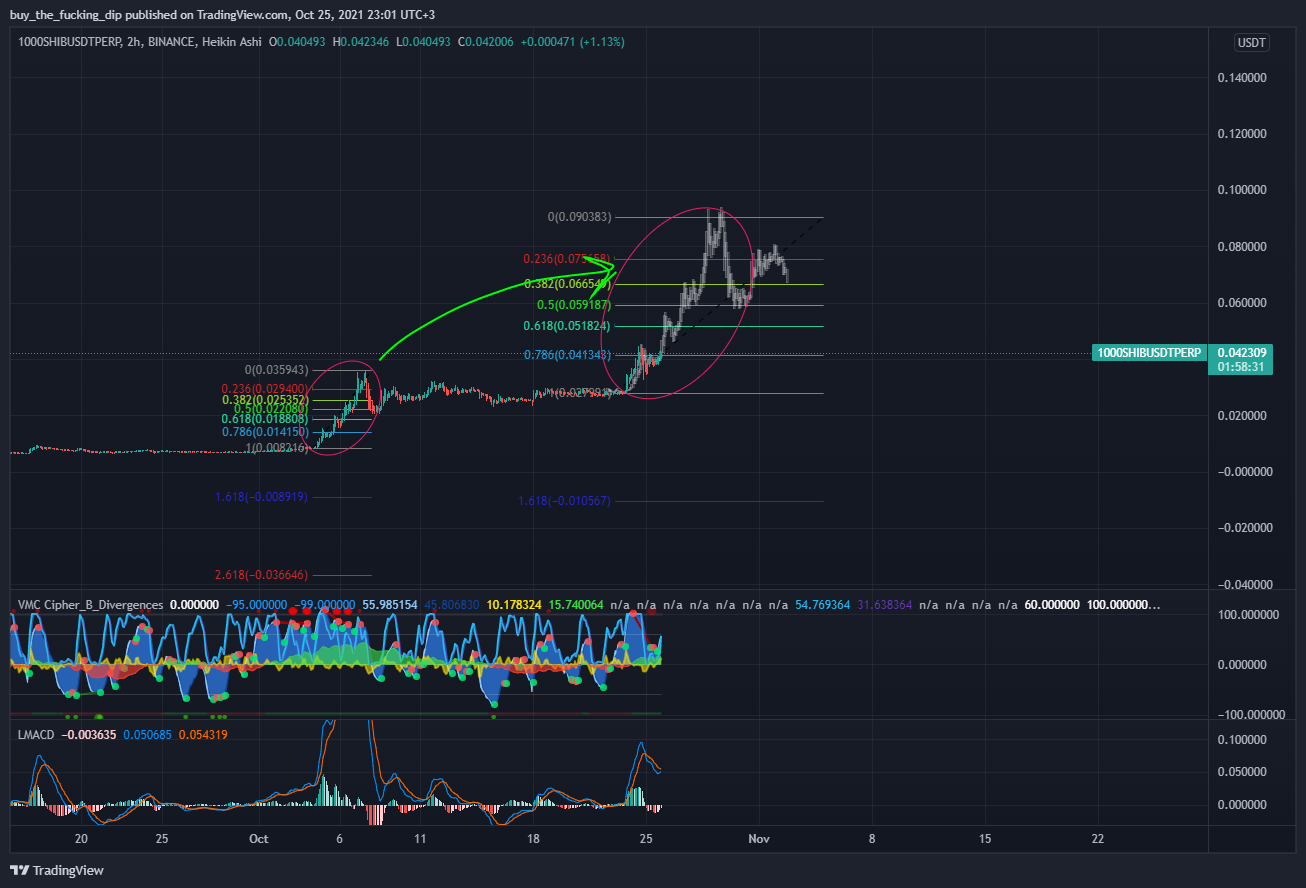Click the Fib label 0.618(0.018808)
Image resolution: width=1306 pixels, height=888 pixels.
[x=264, y=419]
